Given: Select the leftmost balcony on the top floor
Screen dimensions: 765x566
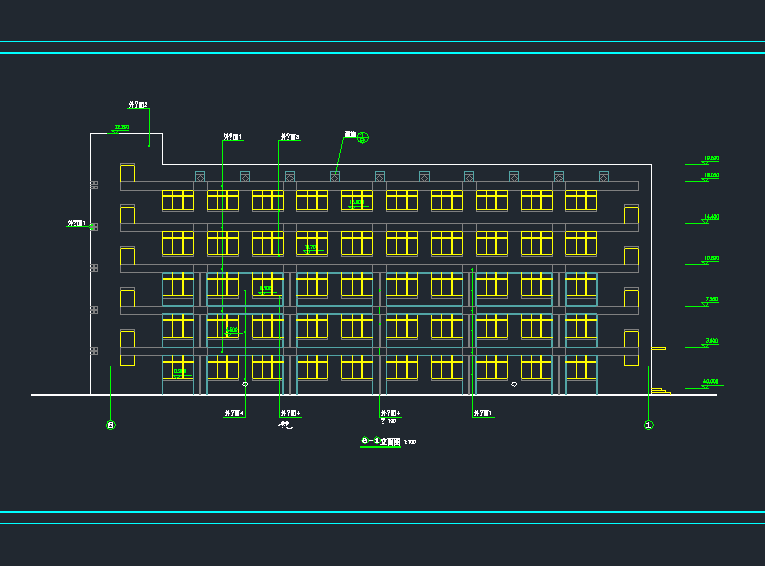Looking at the screenshot, I should click(x=127, y=174).
